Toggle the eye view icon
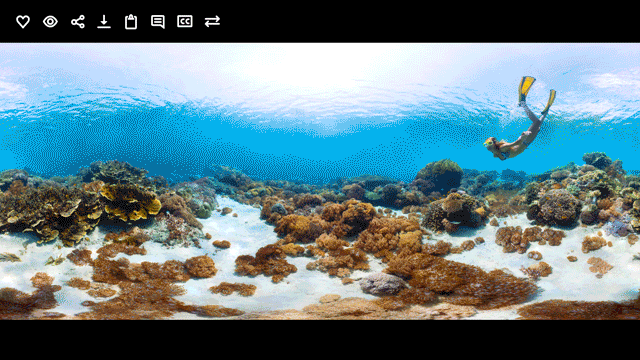 50,22
